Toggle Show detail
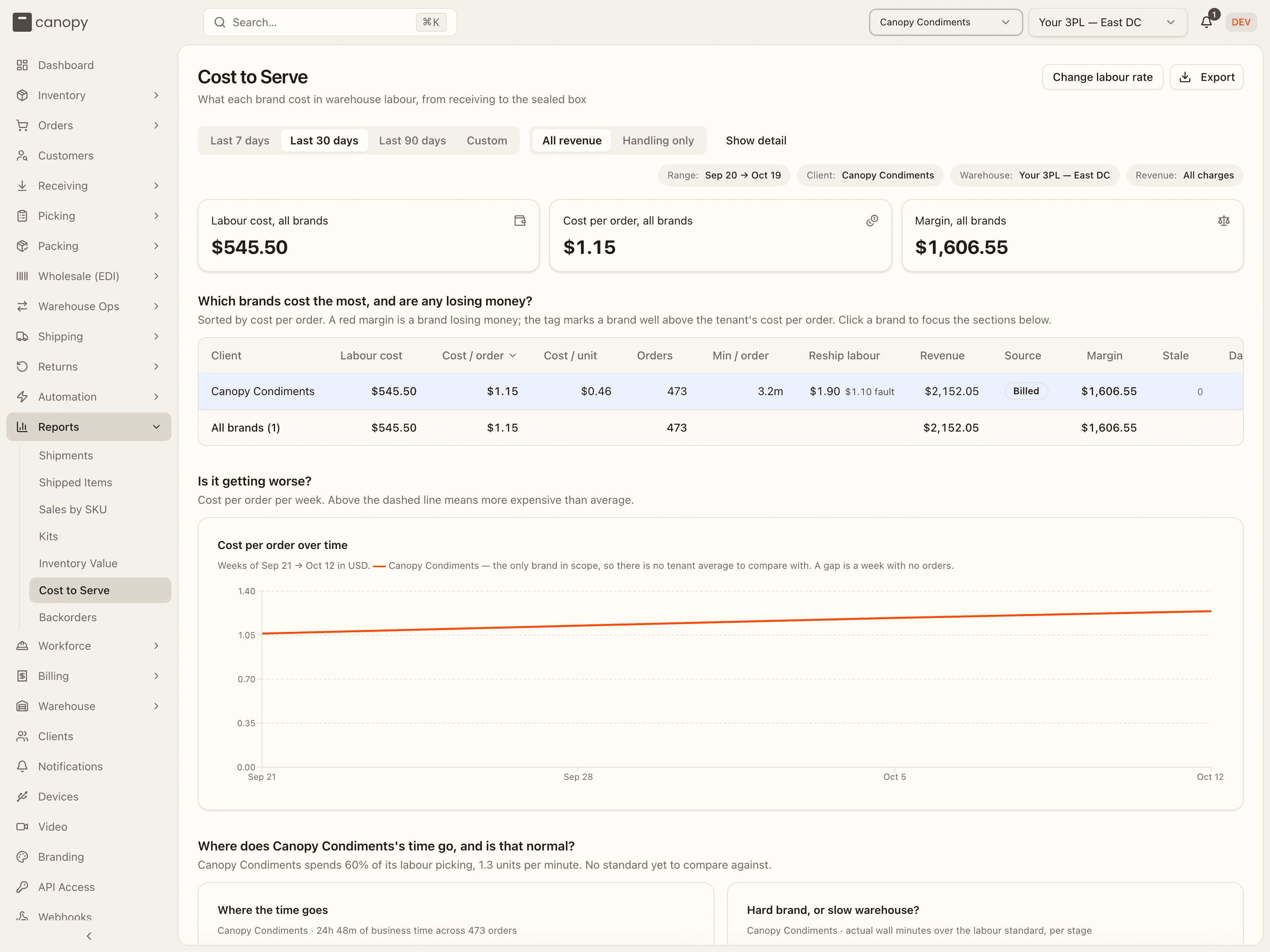 click(x=756, y=140)
